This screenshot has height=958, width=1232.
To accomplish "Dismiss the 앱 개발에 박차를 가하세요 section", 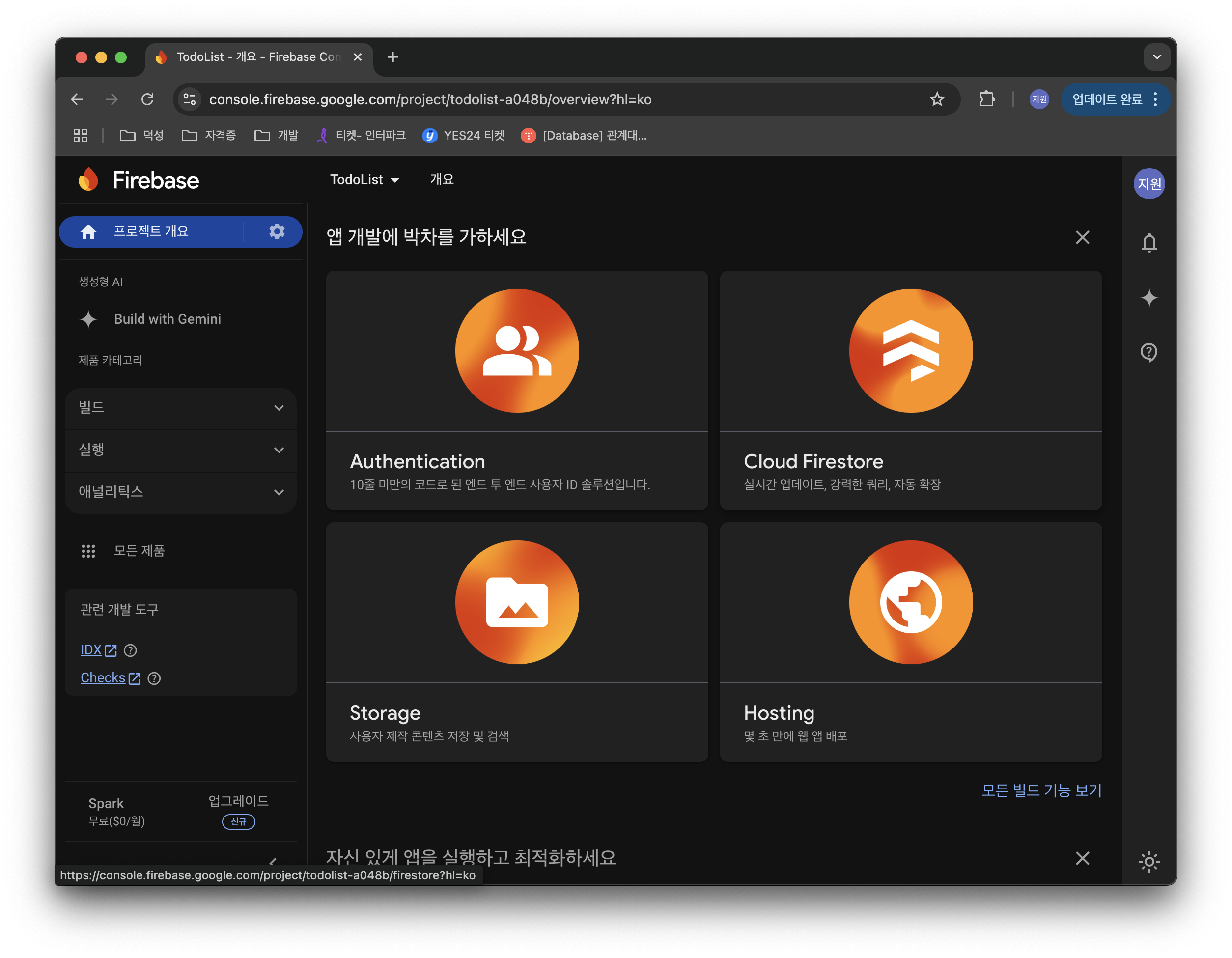I will pos(1082,237).
